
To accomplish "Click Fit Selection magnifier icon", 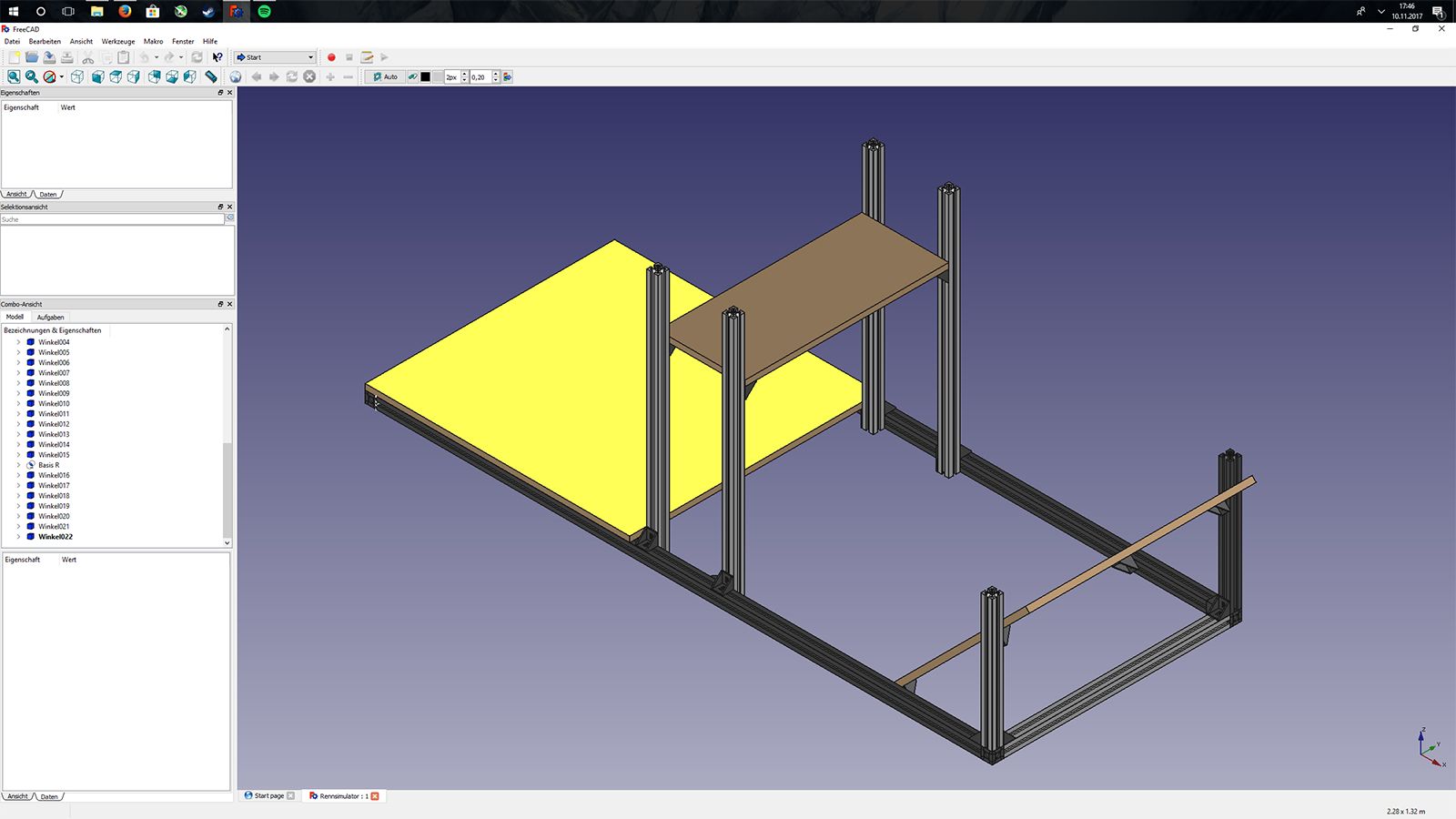I will pyautogui.click(x=32, y=77).
